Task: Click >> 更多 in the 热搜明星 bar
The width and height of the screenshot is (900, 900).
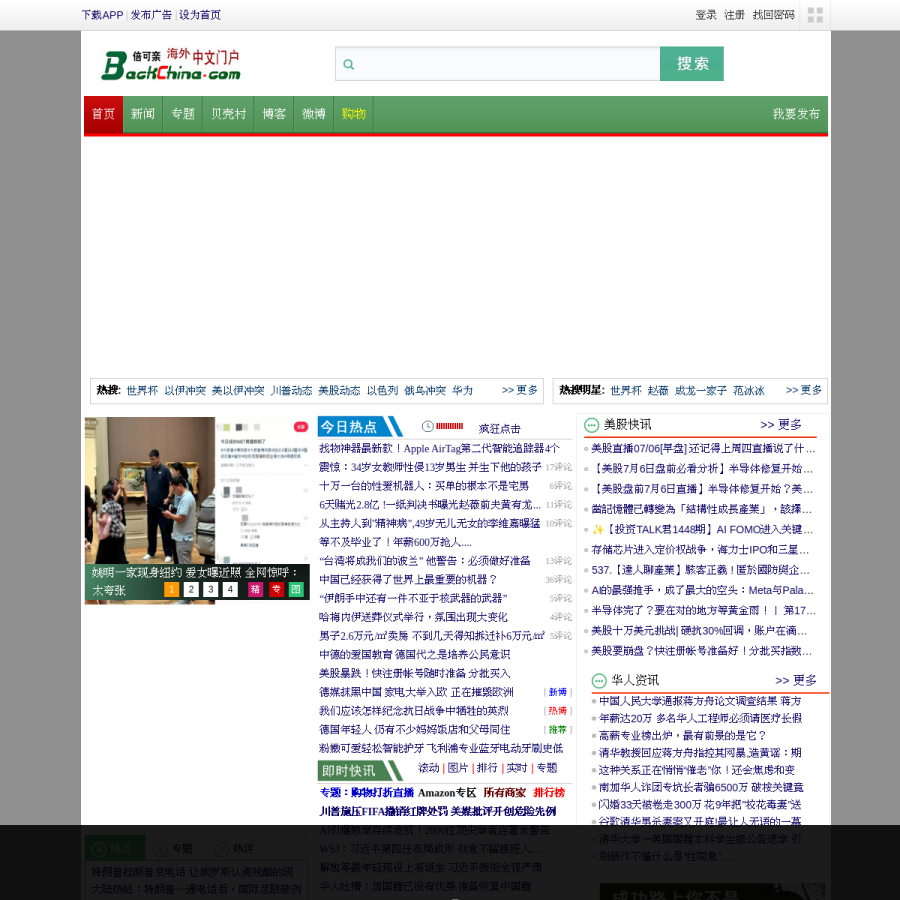Action: coord(804,390)
